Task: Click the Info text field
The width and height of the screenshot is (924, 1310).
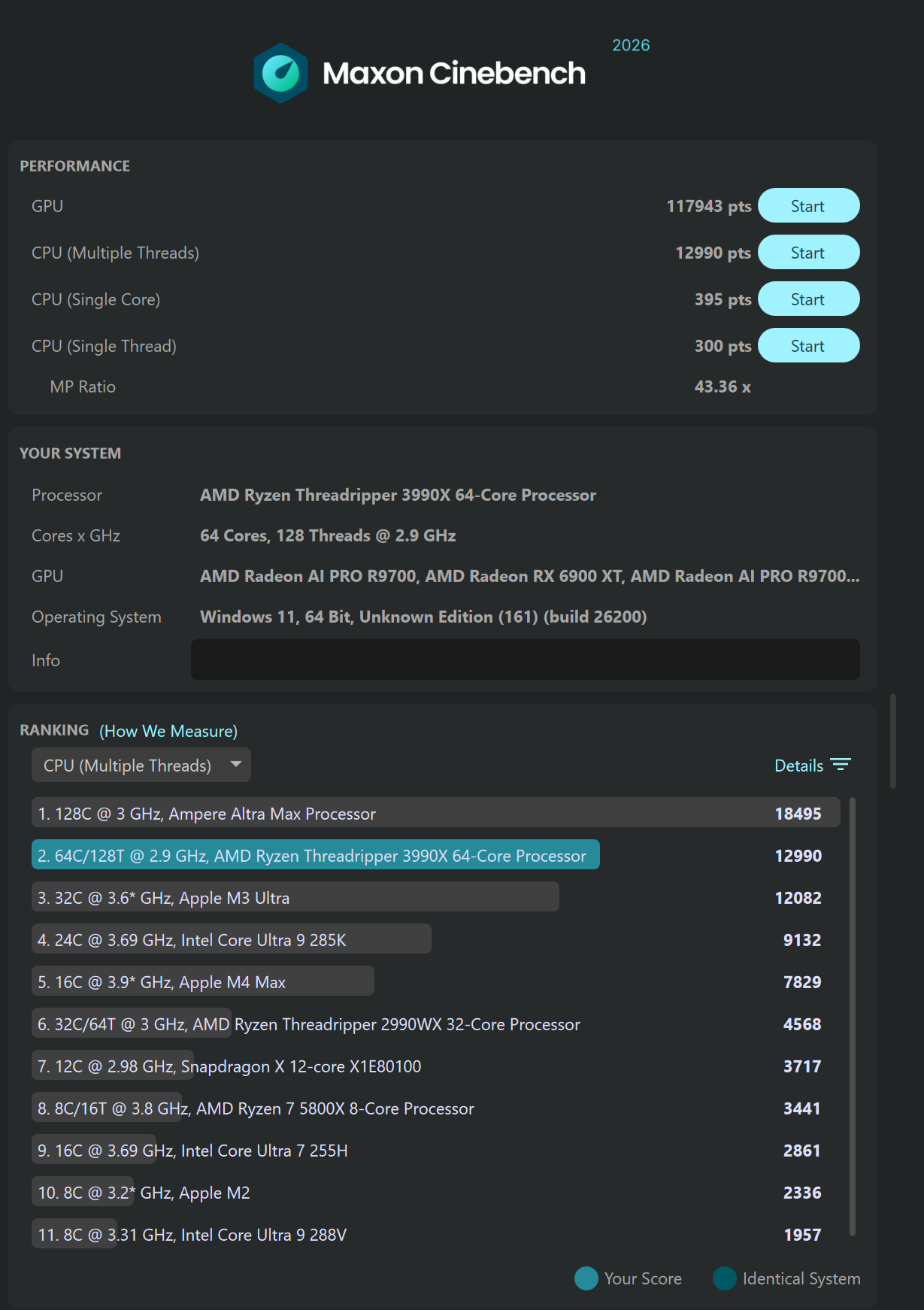Action: [525, 660]
